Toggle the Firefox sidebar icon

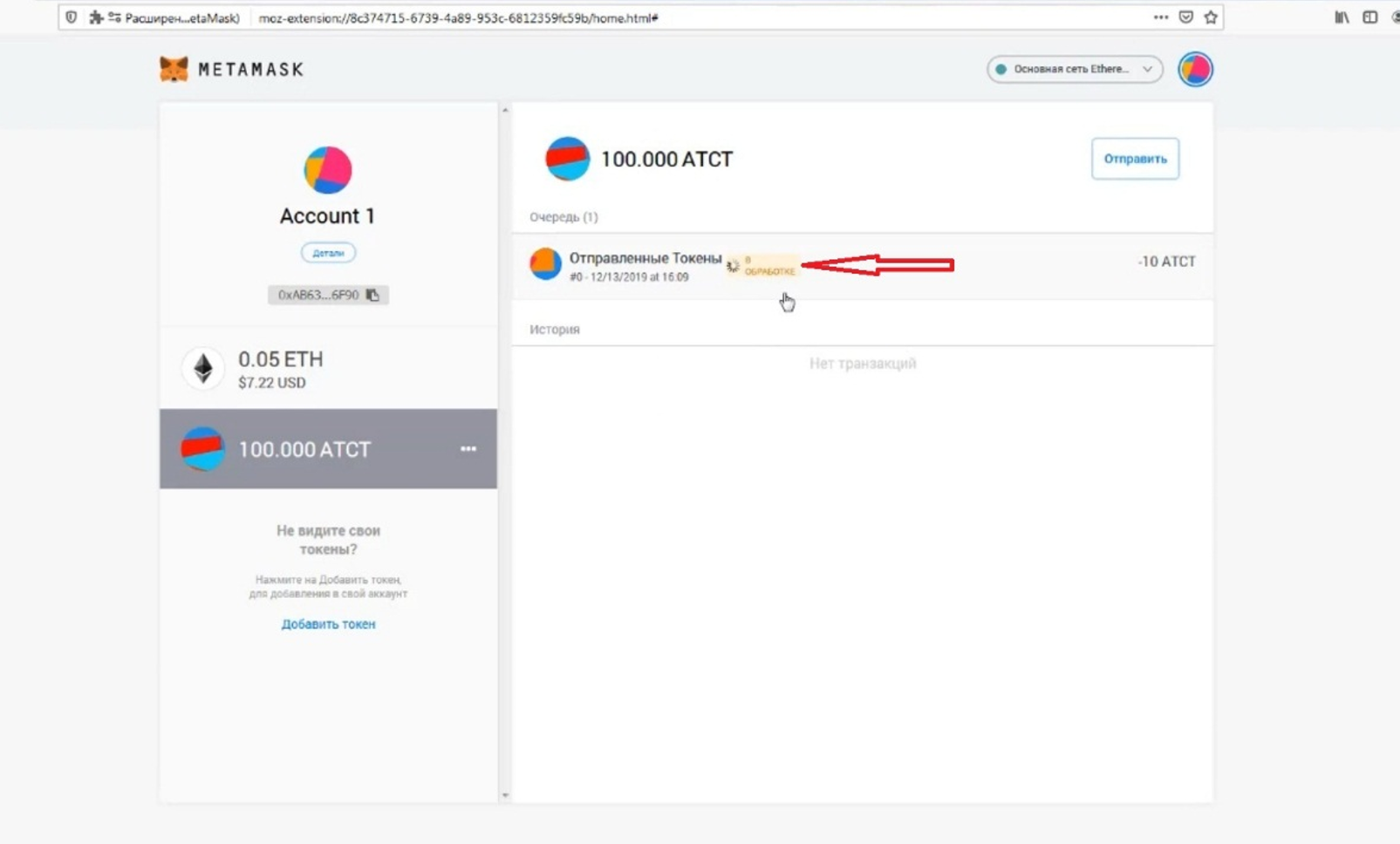pyautogui.click(x=1370, y=17)
